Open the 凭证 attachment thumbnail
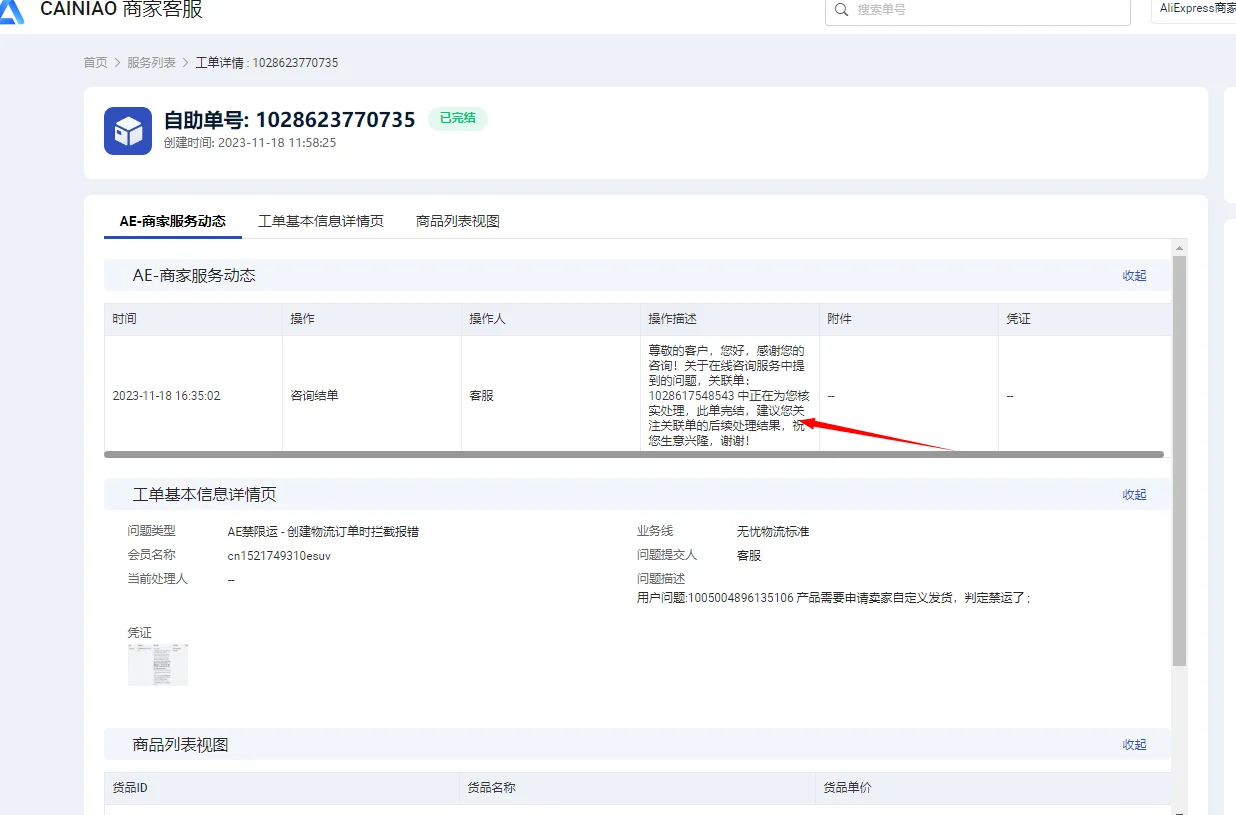This screenshot has height=815, width=1236. coord(158,664)
